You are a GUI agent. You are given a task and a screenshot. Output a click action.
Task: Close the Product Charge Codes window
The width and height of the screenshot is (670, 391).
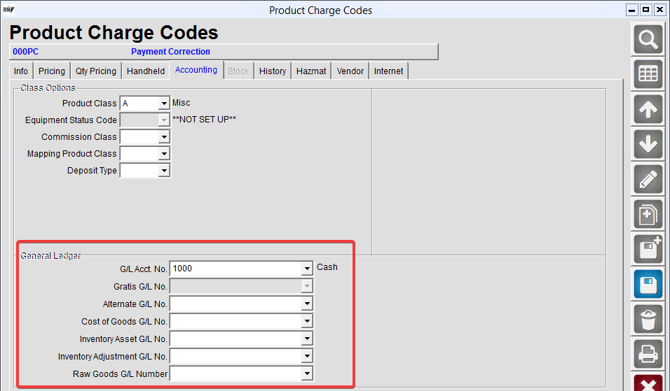click(660, 10)
